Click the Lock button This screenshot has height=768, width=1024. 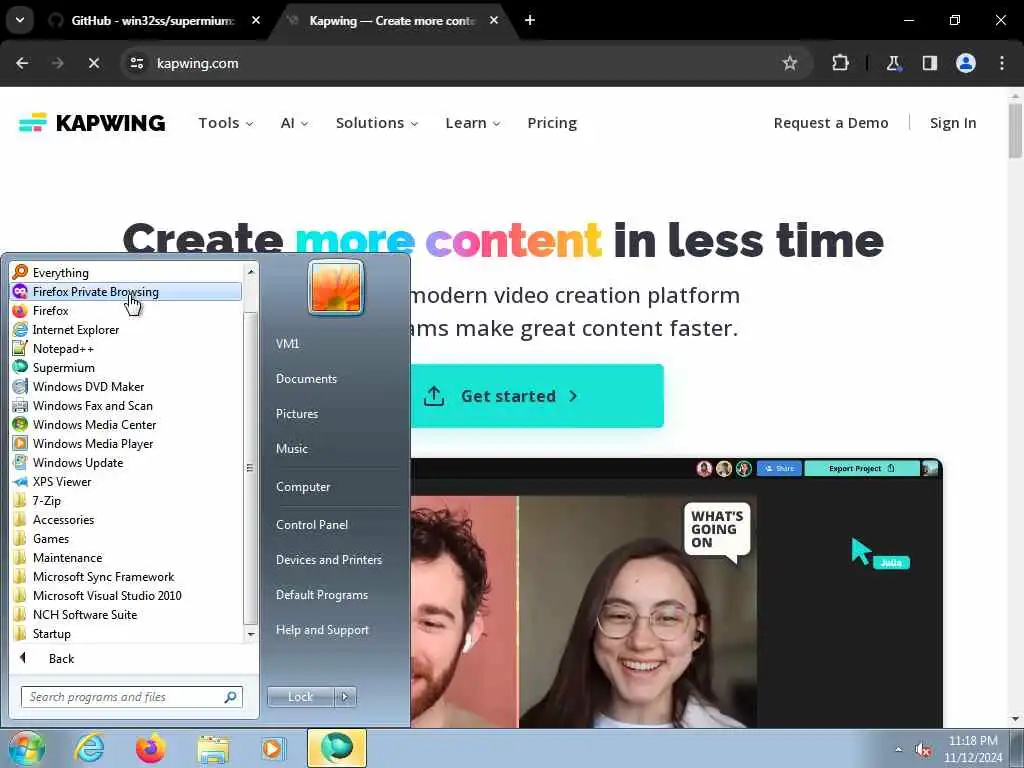[x=300, y=697]
